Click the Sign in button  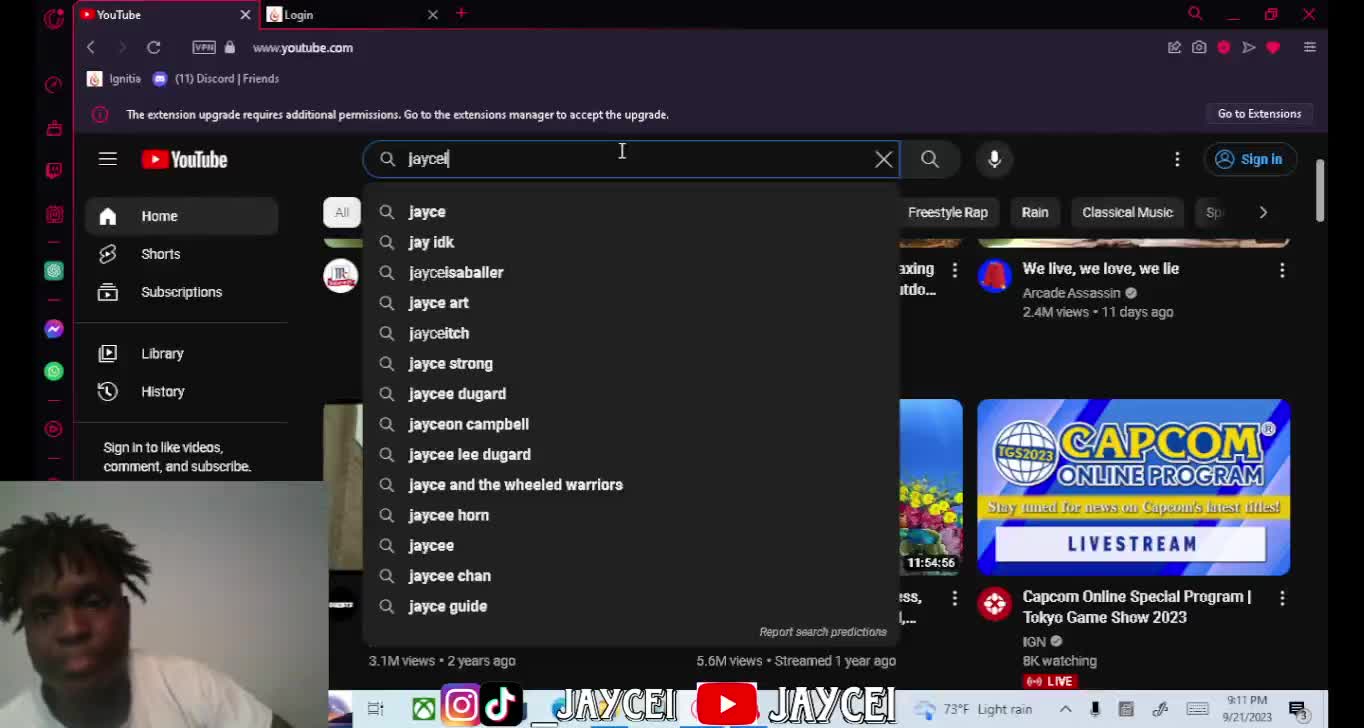click(1250, 159)
